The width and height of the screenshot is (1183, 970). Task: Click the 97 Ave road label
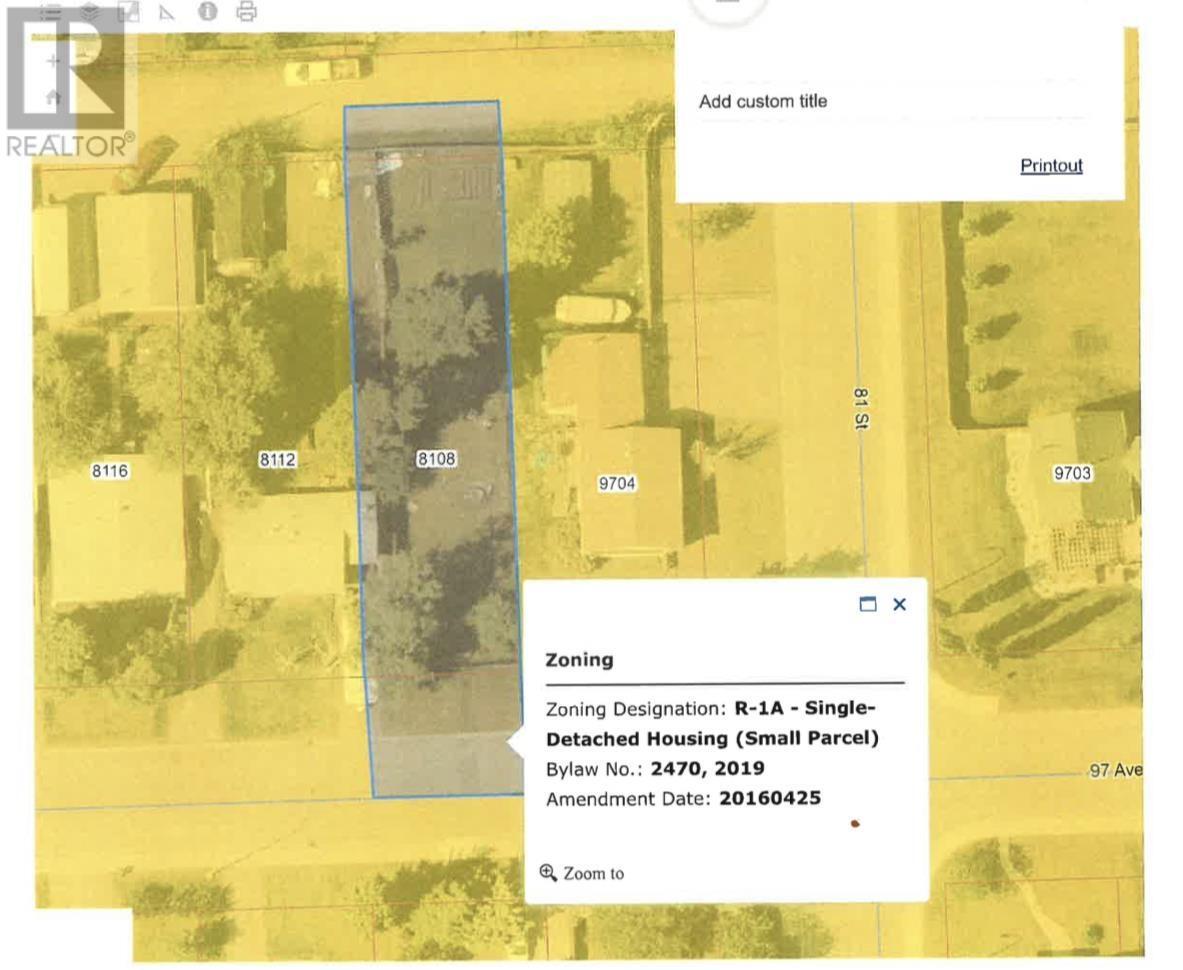coord(1113,771)
